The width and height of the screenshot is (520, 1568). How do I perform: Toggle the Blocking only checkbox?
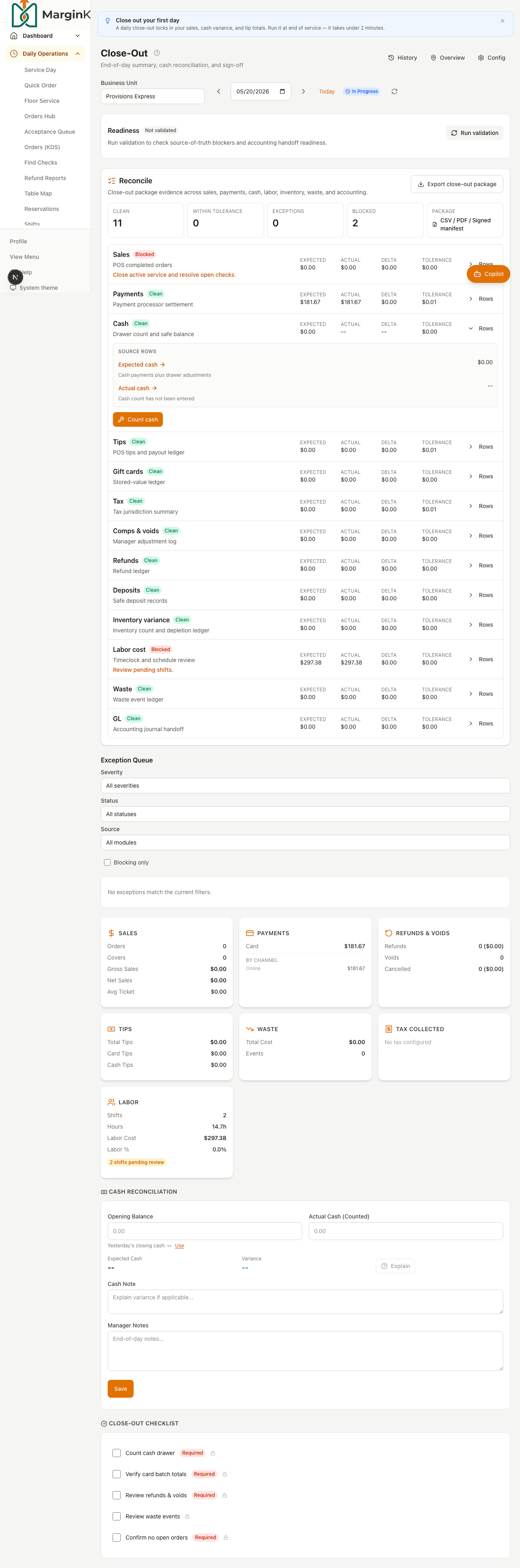pos(107,862)
